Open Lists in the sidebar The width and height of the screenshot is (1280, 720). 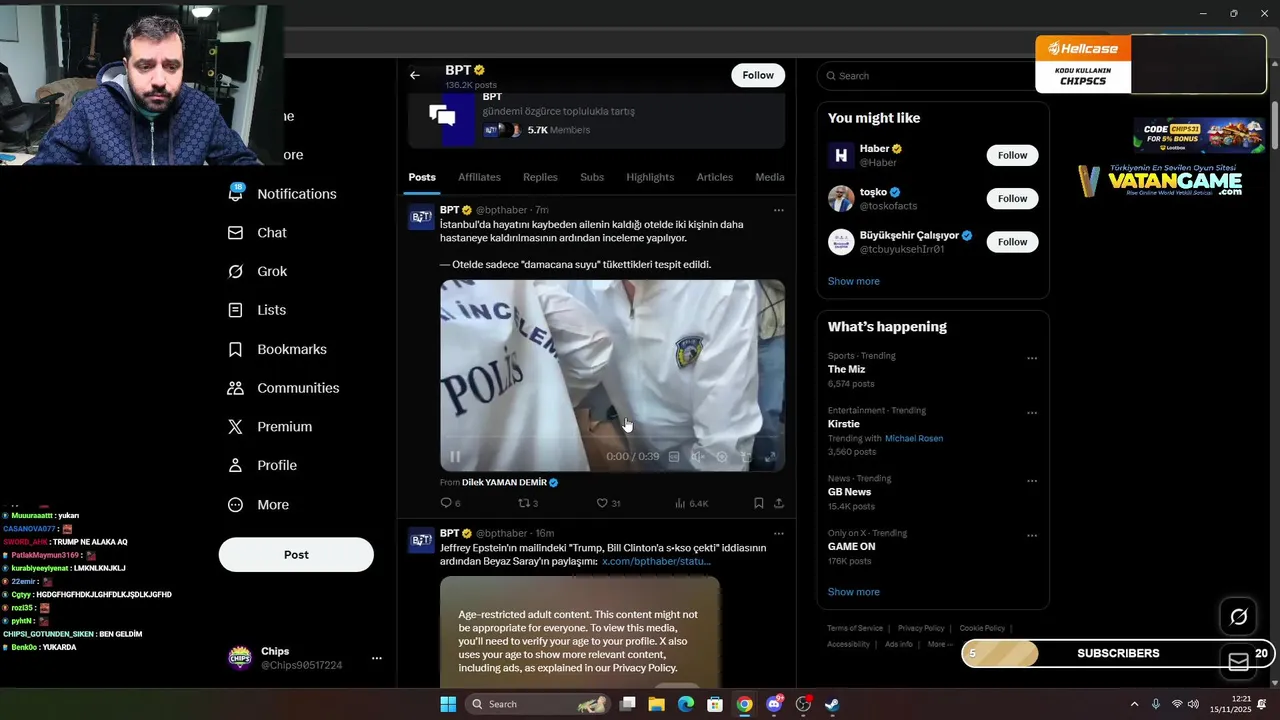[x=257, y=310]
